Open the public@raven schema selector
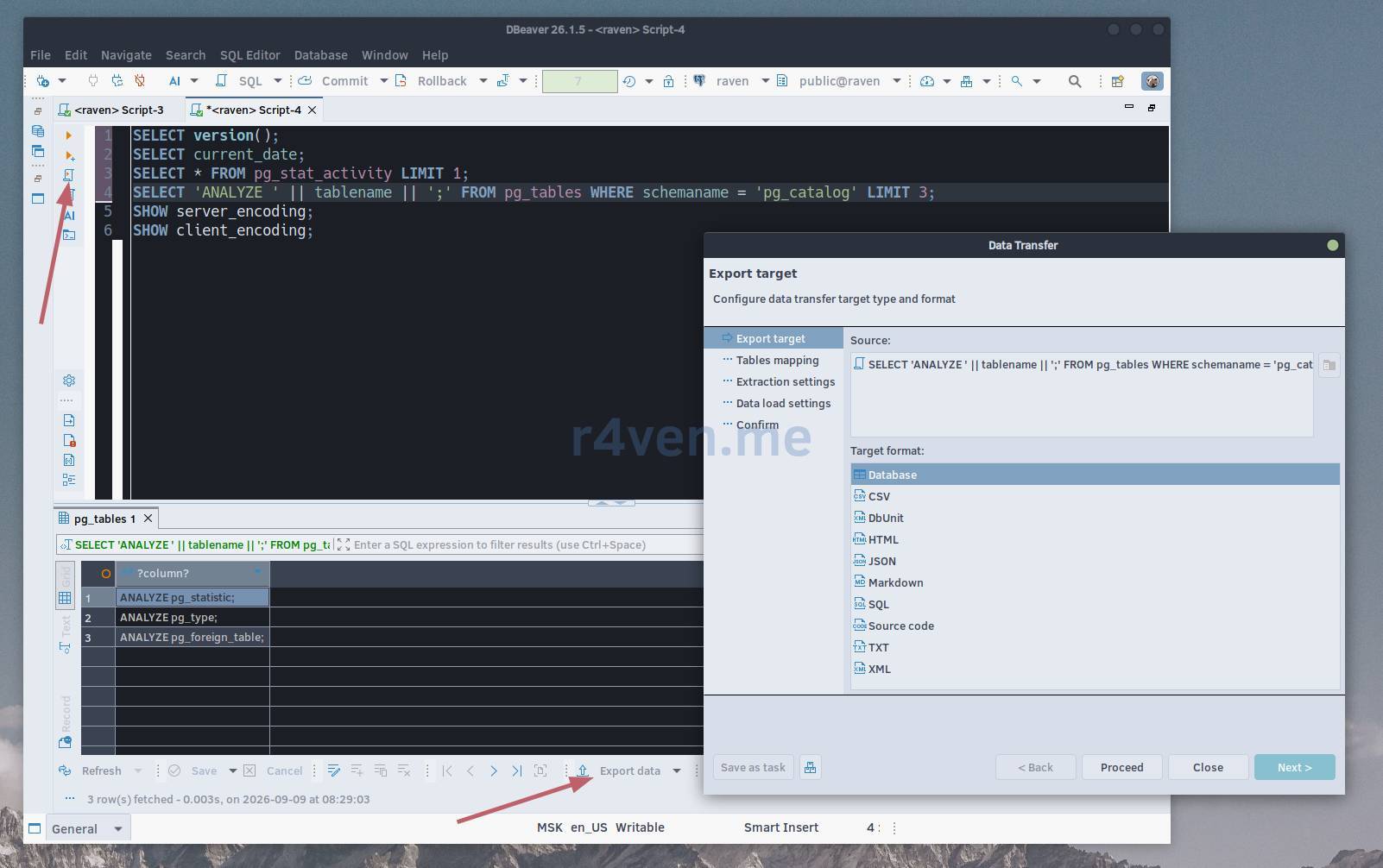This screenshot has height=868, width=1383. coord(896,81)
